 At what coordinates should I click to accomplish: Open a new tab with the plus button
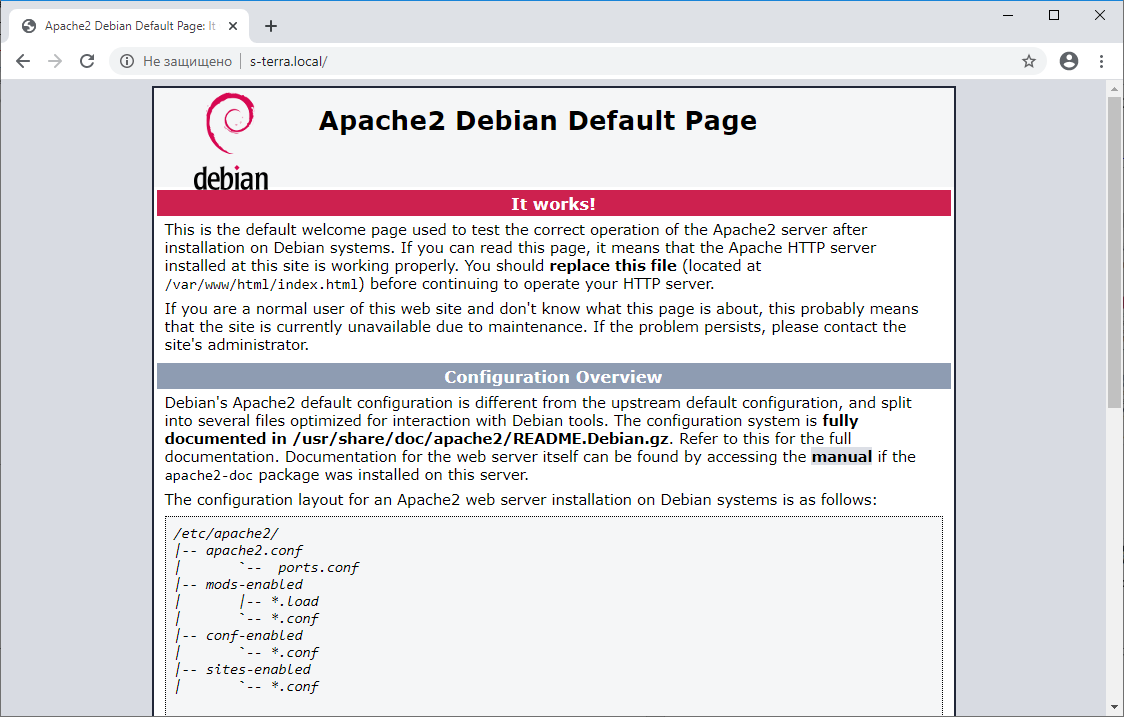pos(270,27)
